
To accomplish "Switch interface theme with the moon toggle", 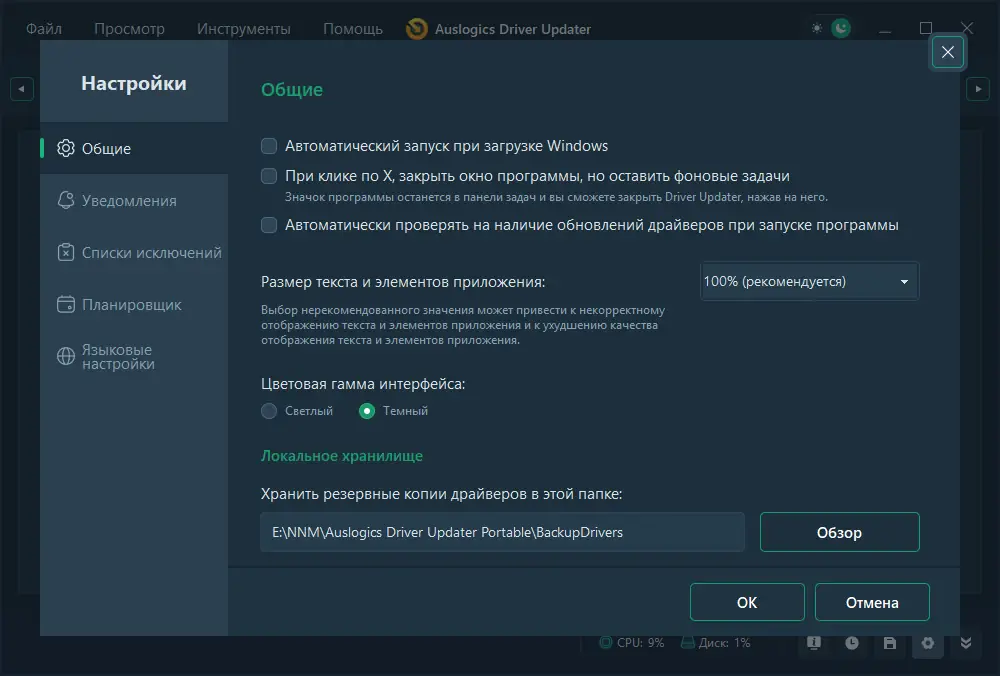I will pos(840,27).
